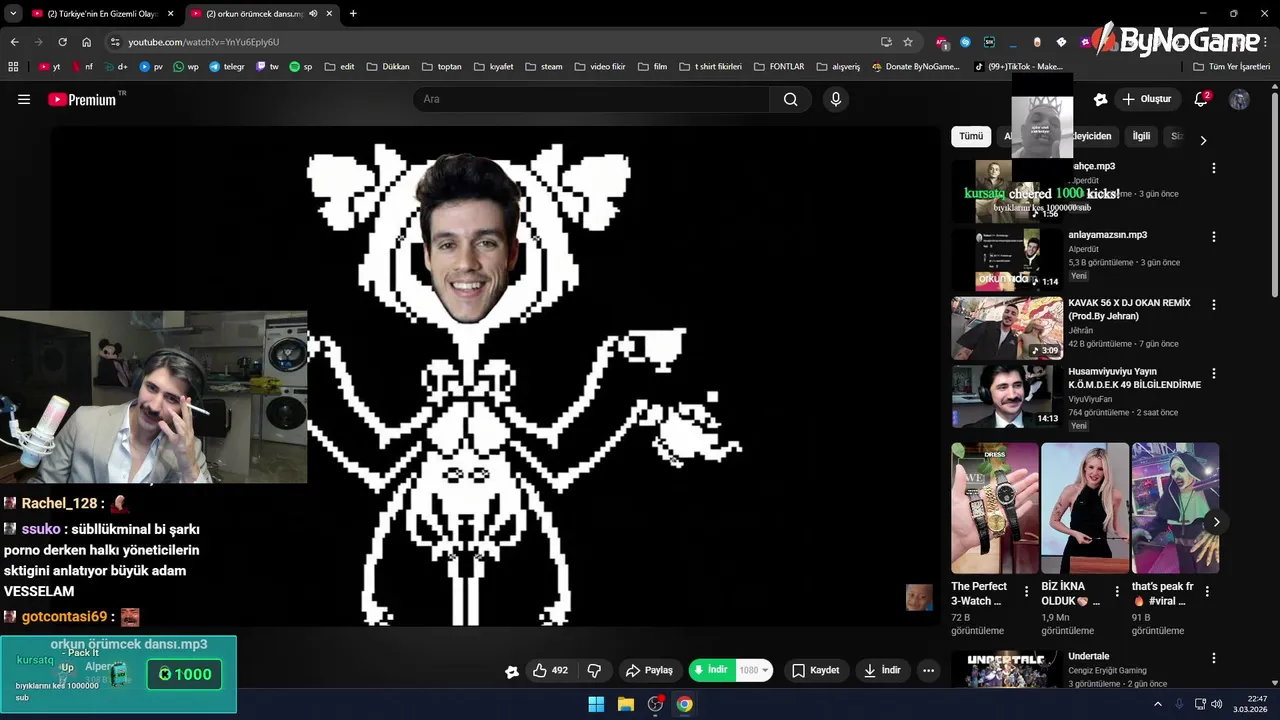Share the video via Paylaş

649,670
